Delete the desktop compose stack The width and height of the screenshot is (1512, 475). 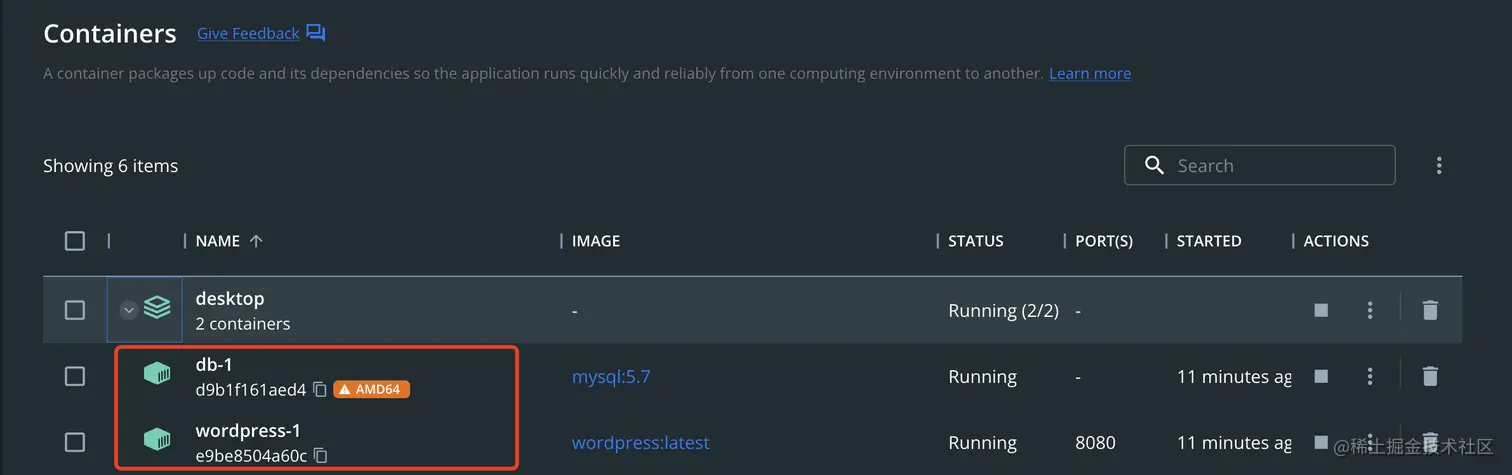click(1430, 310)
